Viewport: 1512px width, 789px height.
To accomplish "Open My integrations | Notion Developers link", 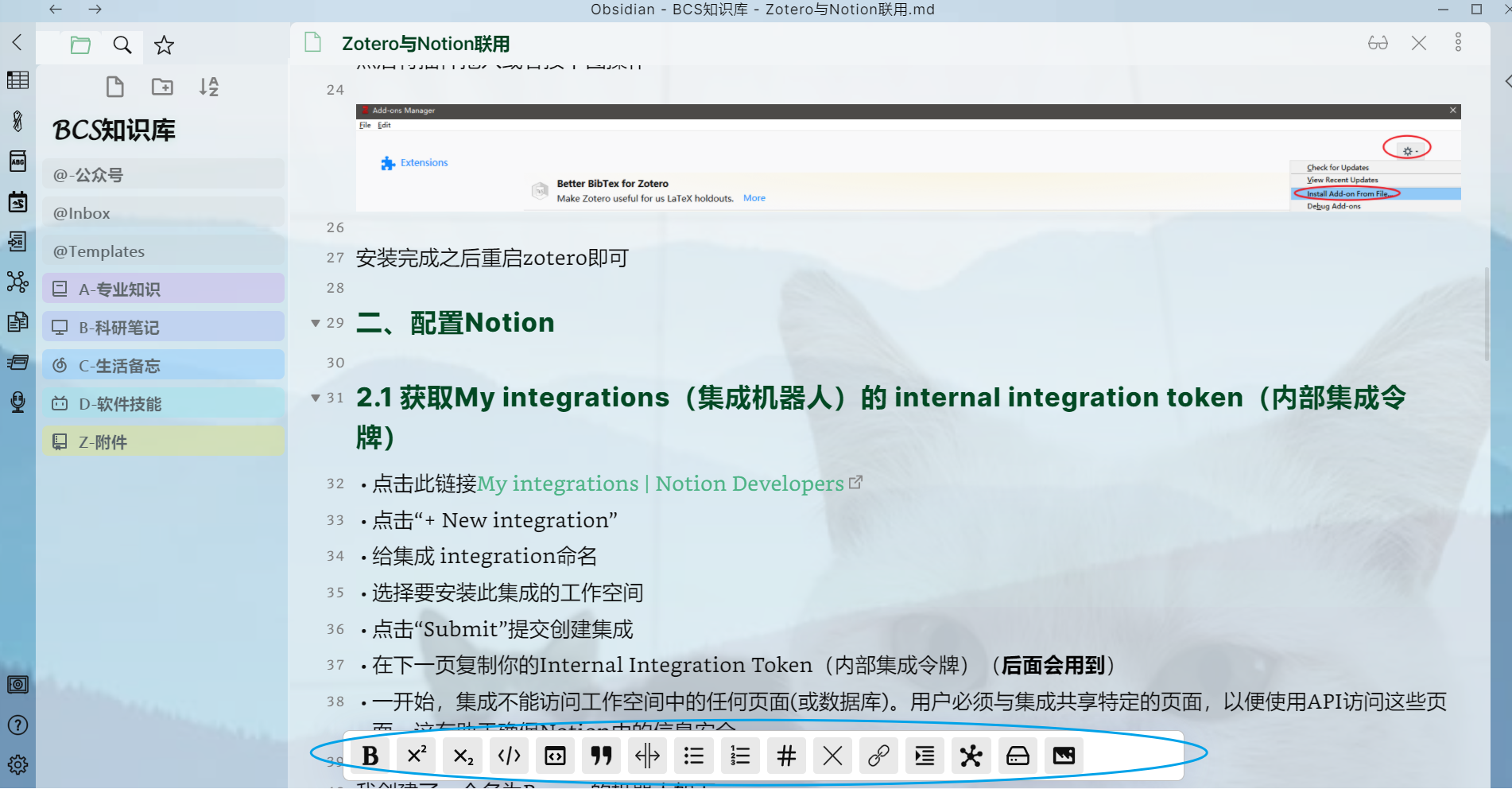I will pos(661,484).
